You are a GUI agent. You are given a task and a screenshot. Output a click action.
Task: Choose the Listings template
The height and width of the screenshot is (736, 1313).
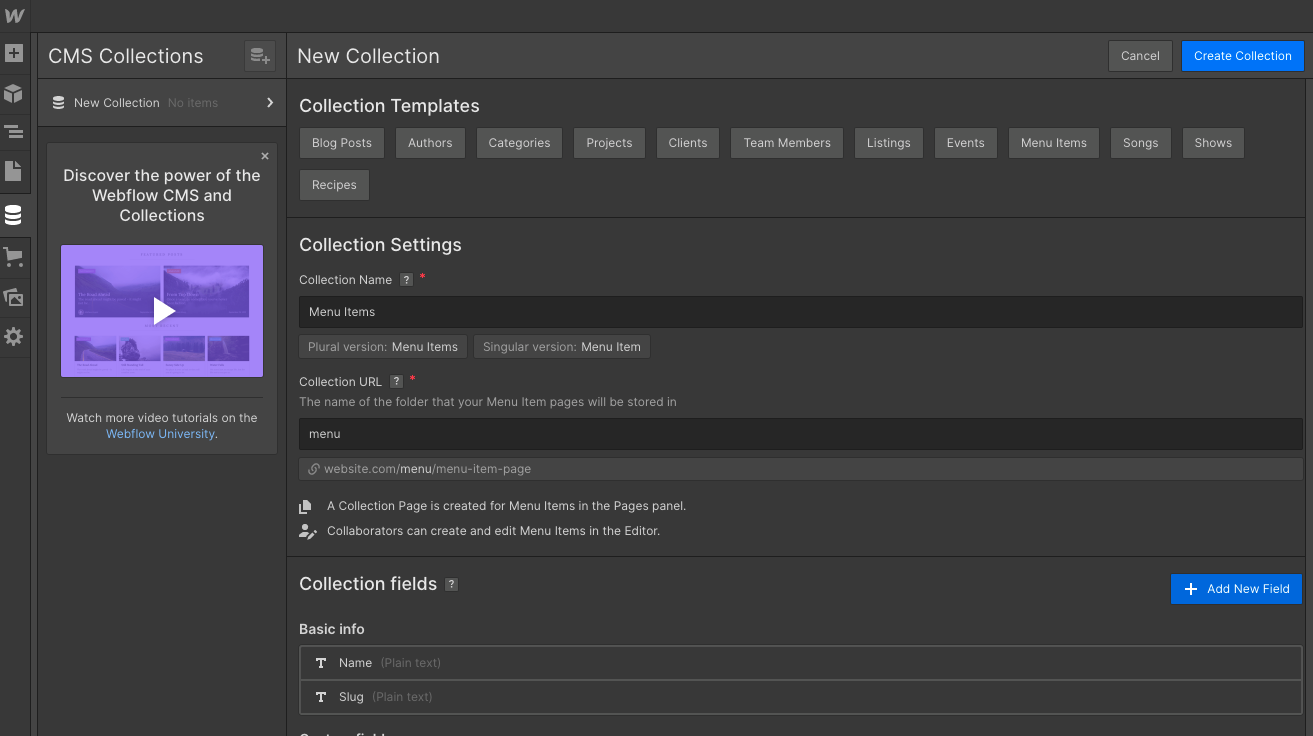point(889,143)
